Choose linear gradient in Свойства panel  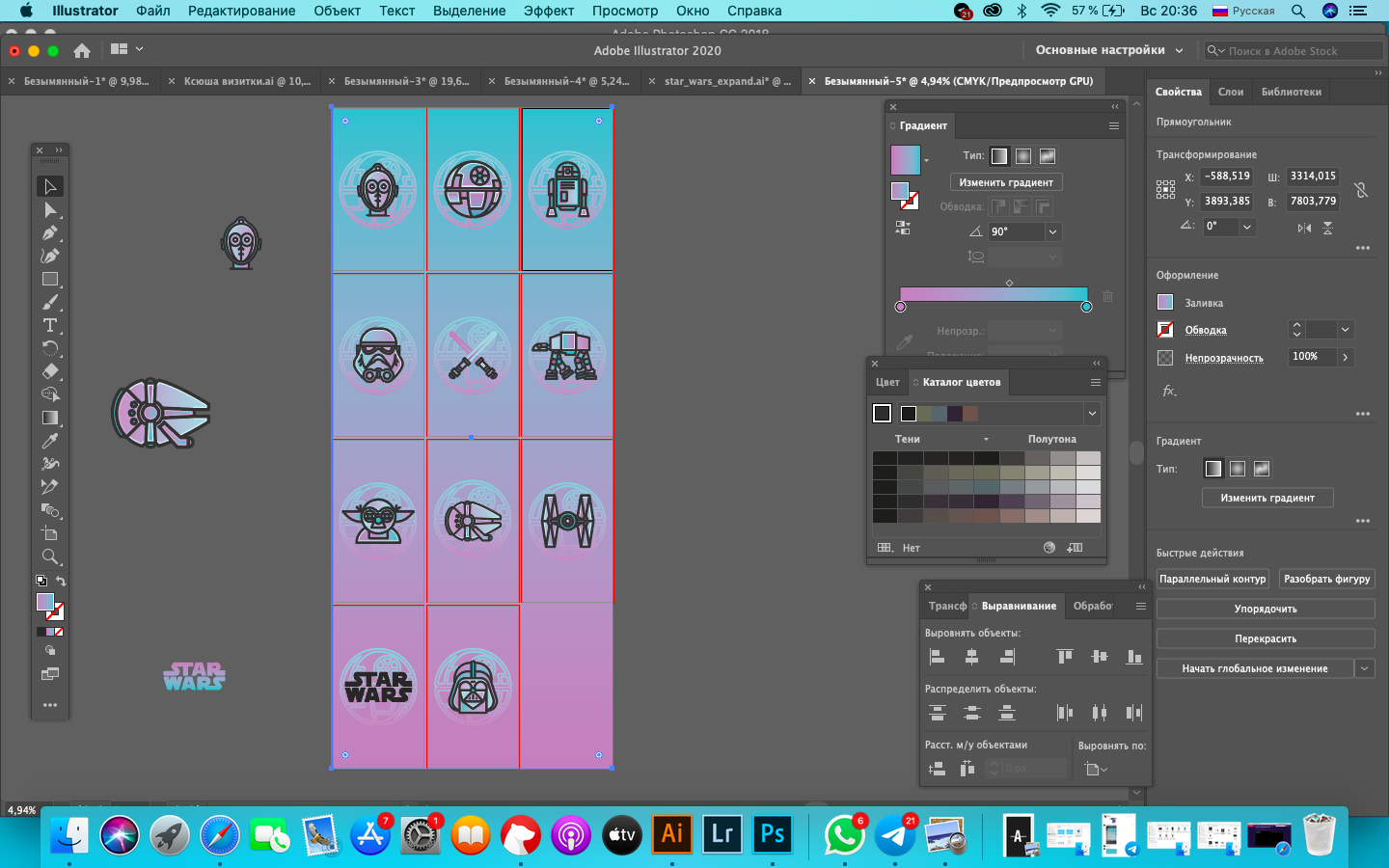(1213, 469)
